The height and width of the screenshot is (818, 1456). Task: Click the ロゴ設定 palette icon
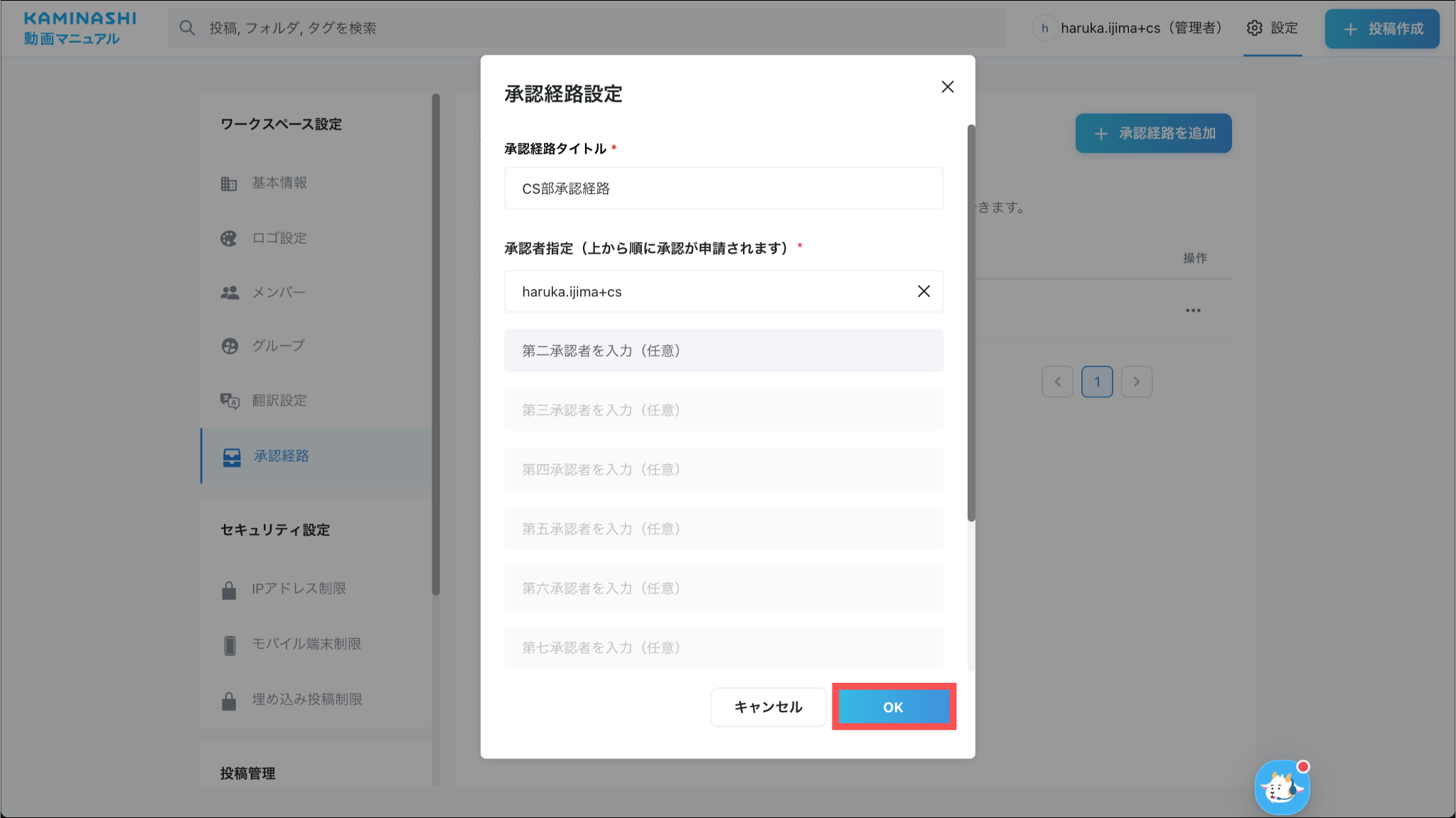(229, 238)
